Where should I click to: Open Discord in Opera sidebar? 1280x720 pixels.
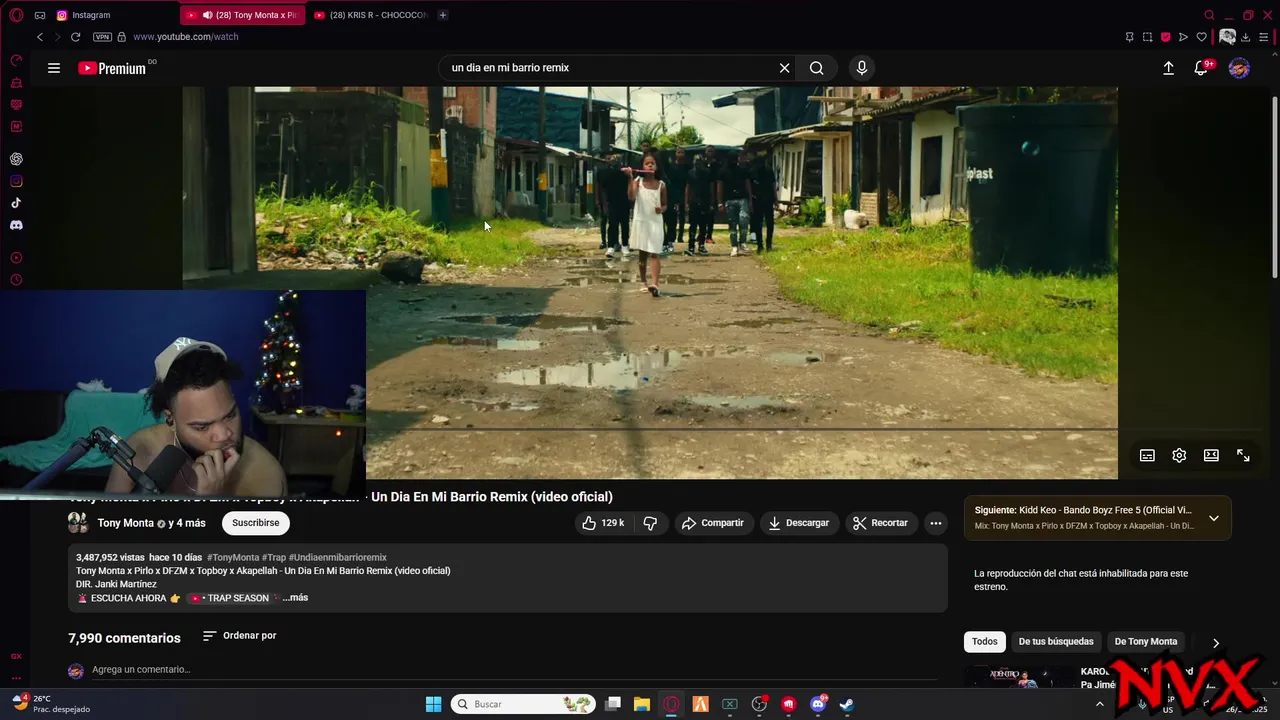16,225
